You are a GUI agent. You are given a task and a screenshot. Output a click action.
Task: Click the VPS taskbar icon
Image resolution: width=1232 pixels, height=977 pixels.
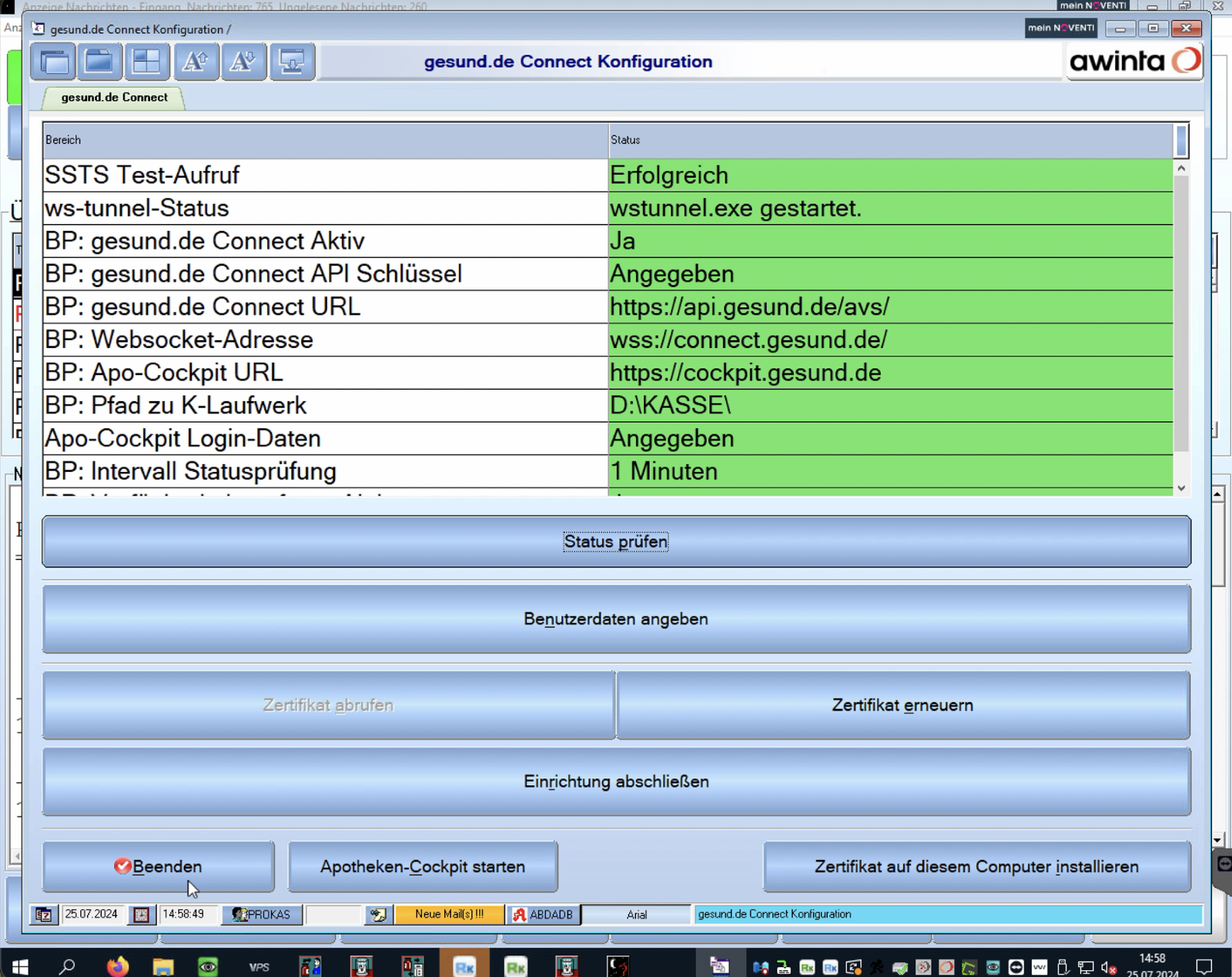tap(259, 967)
